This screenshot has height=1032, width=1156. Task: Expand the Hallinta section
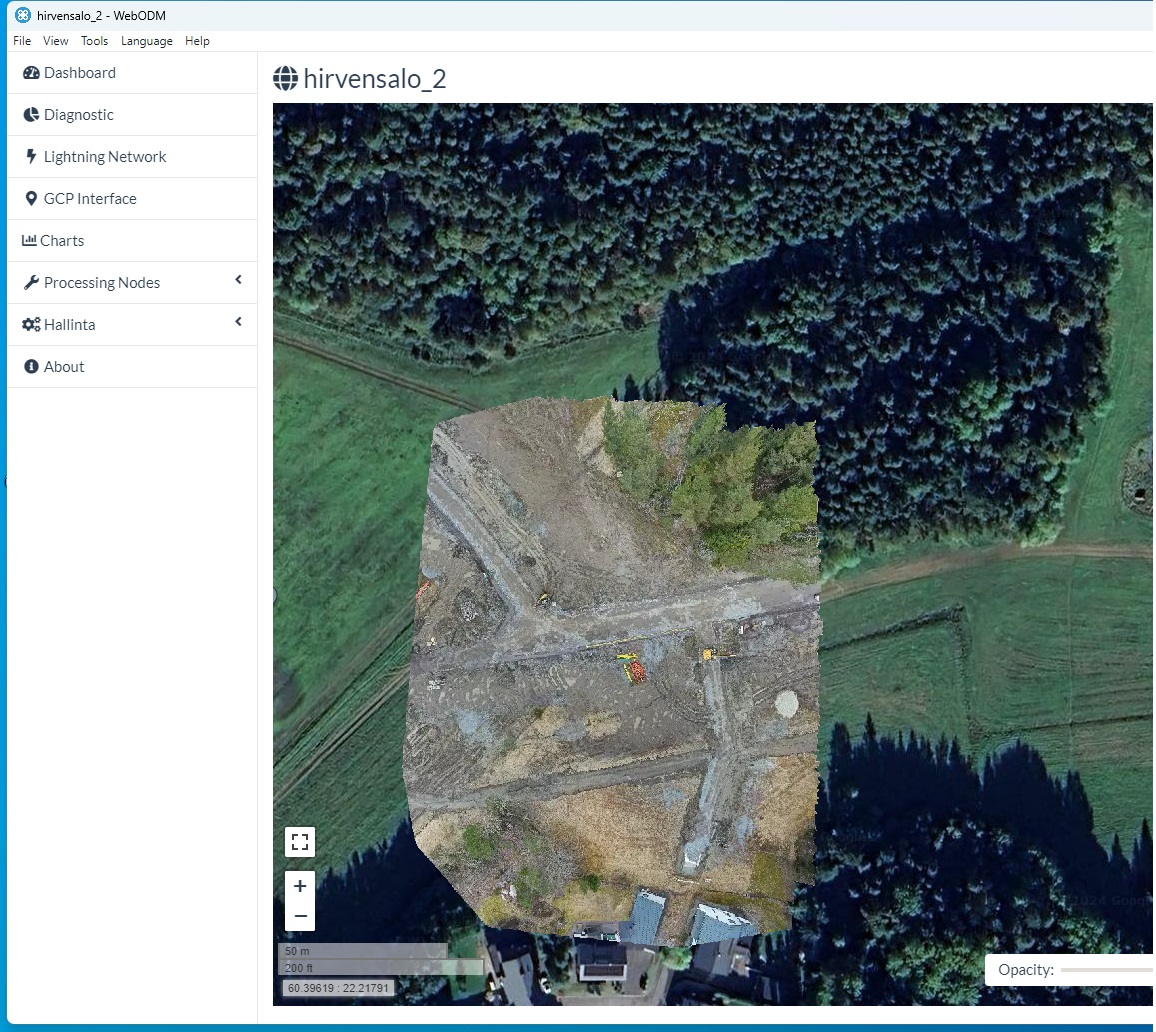238,322
